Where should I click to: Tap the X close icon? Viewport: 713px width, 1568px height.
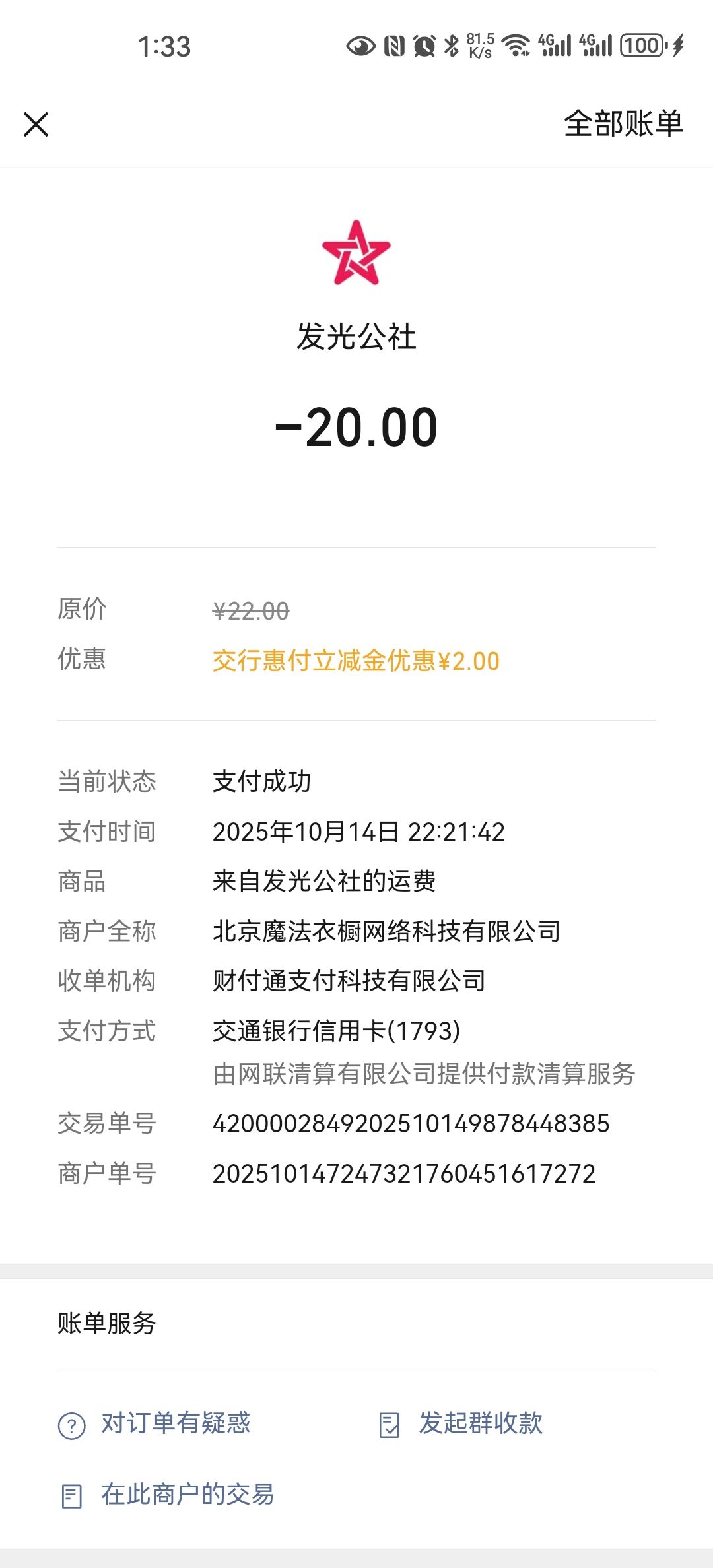36,124
